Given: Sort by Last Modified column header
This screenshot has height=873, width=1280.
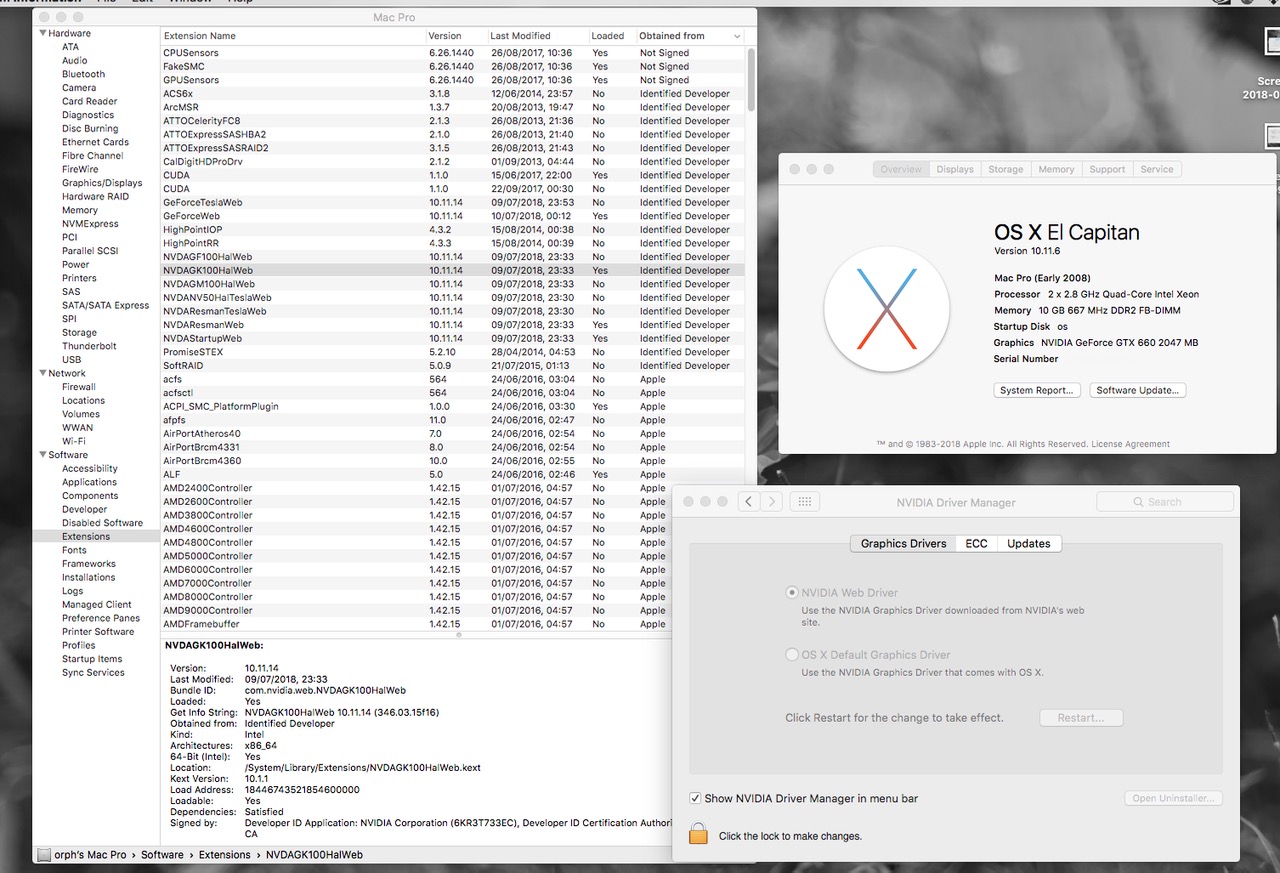Looking at the screenshot, I should pos(538,36).
